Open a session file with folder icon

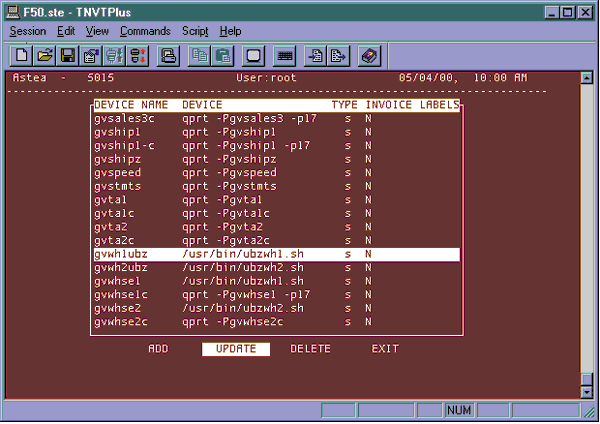point(45,55)
